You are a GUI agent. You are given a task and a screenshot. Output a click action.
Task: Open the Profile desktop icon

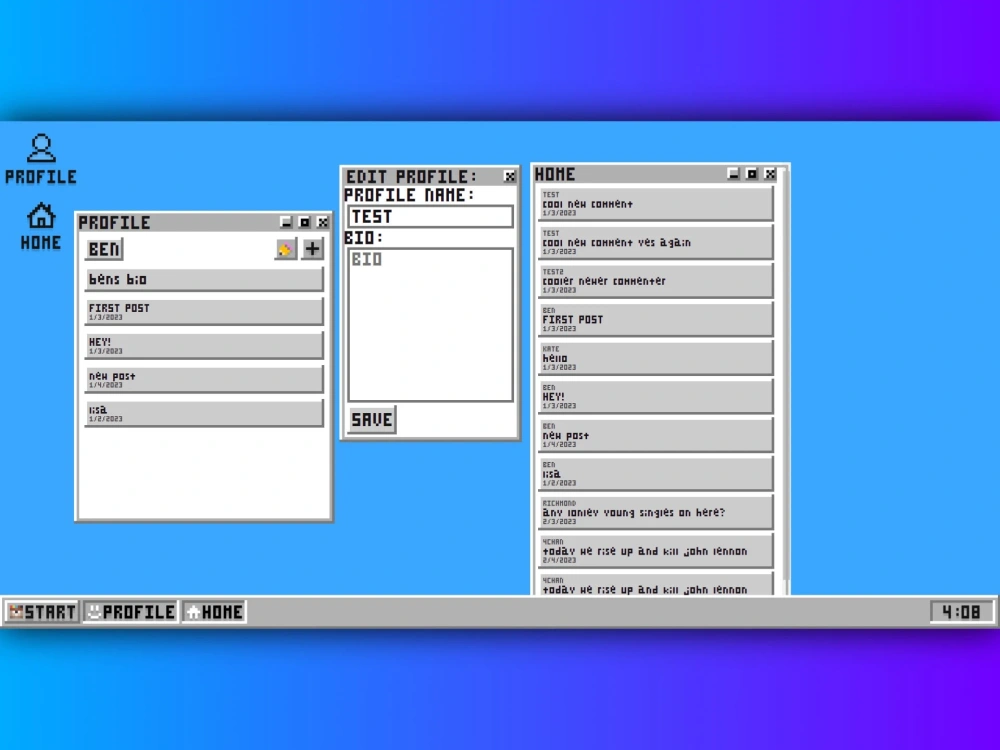tap(41, 159)
